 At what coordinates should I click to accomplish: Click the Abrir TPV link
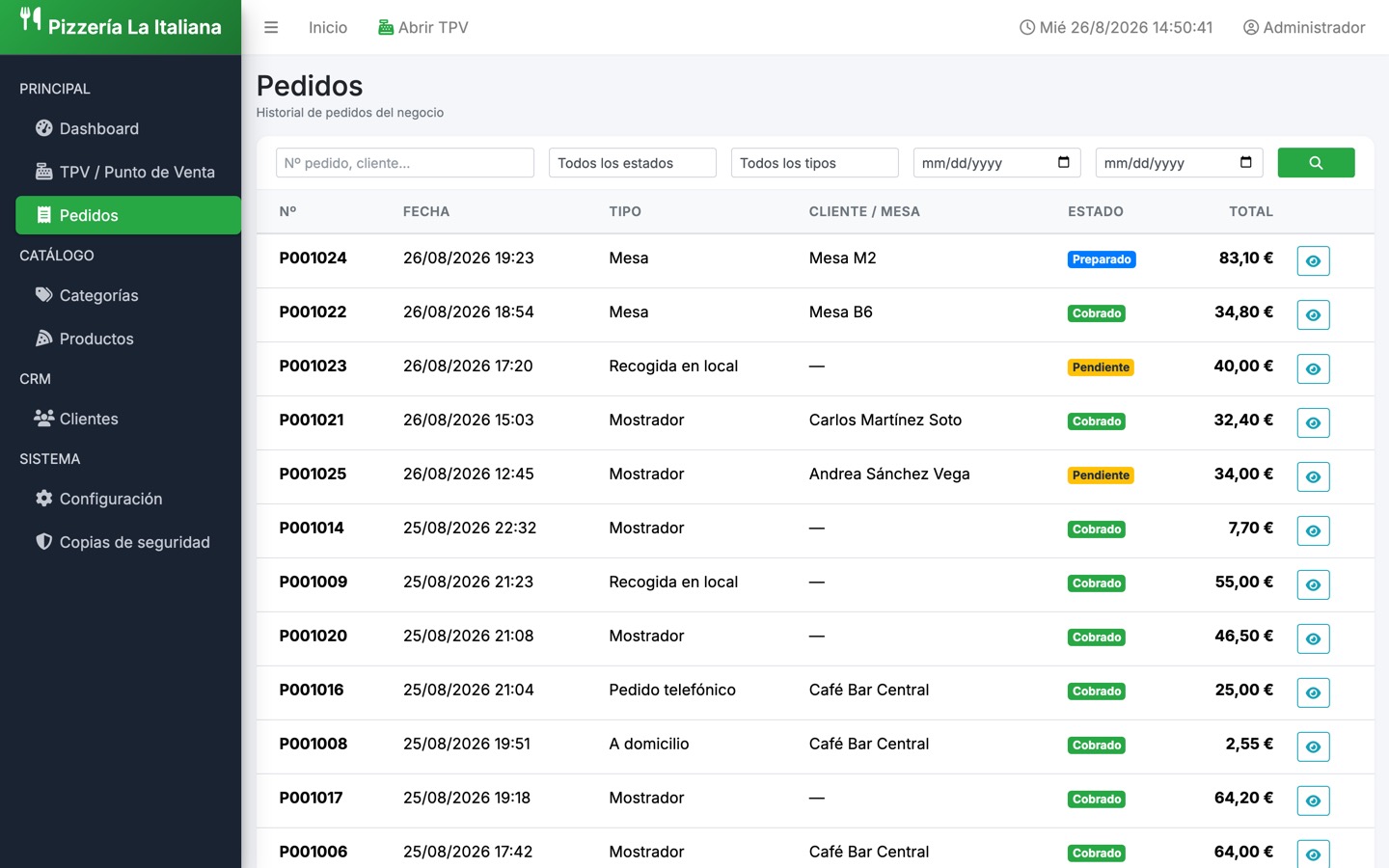[423, 28]
